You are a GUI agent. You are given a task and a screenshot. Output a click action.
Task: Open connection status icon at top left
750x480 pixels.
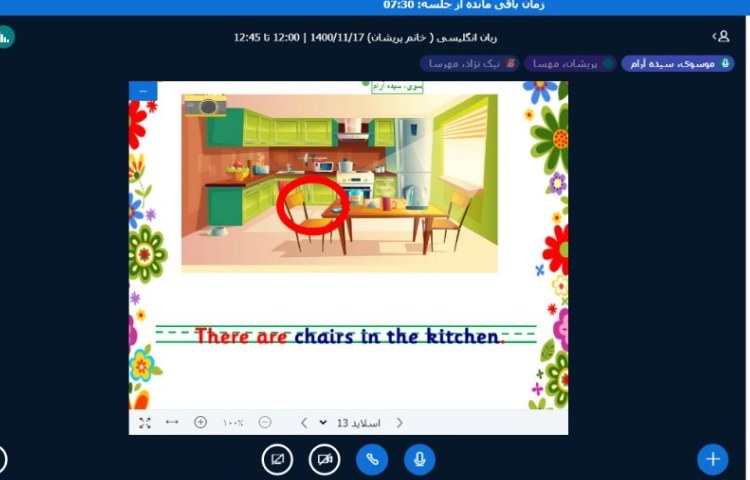coord(5,37)
